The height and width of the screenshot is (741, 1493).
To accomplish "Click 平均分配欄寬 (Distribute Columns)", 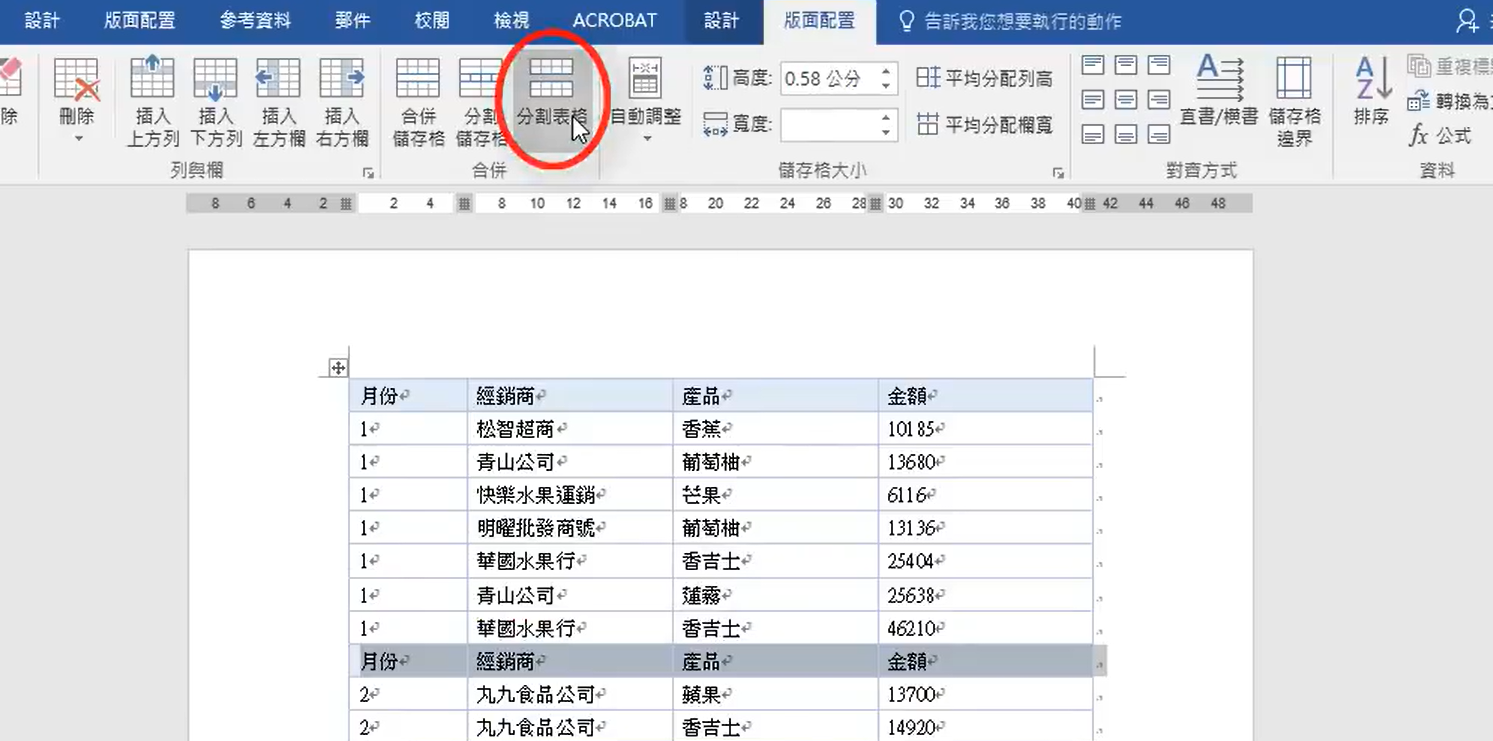I will coord(985,125).
